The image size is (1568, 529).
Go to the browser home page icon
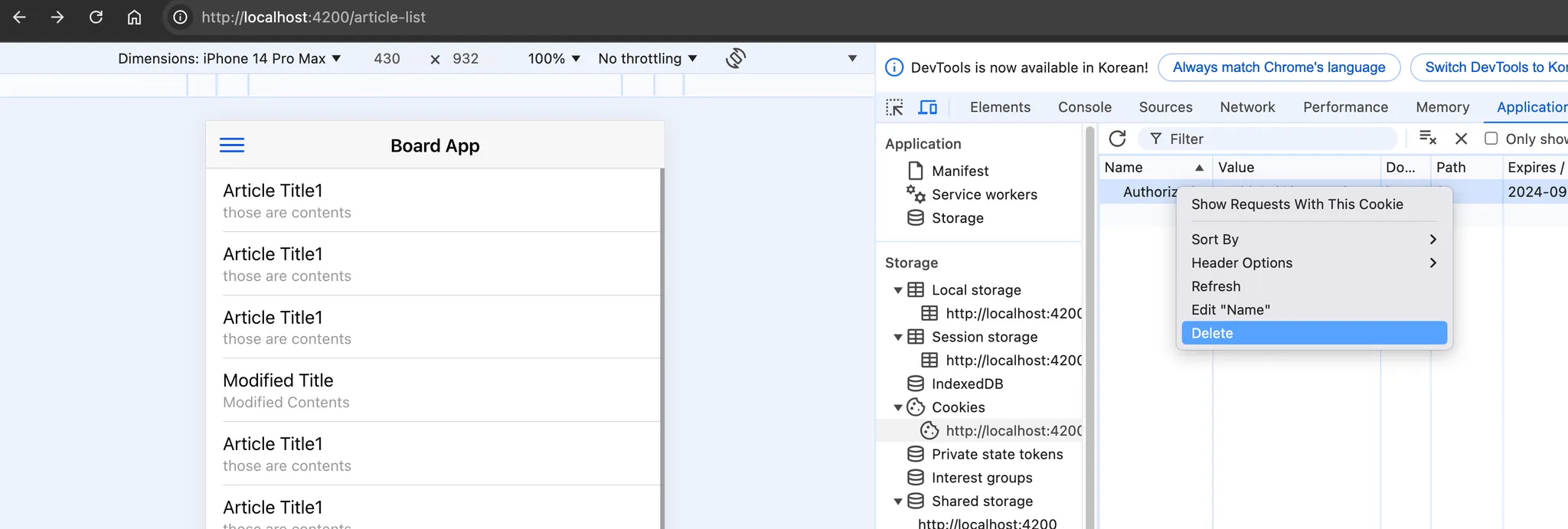pos(134,17)
